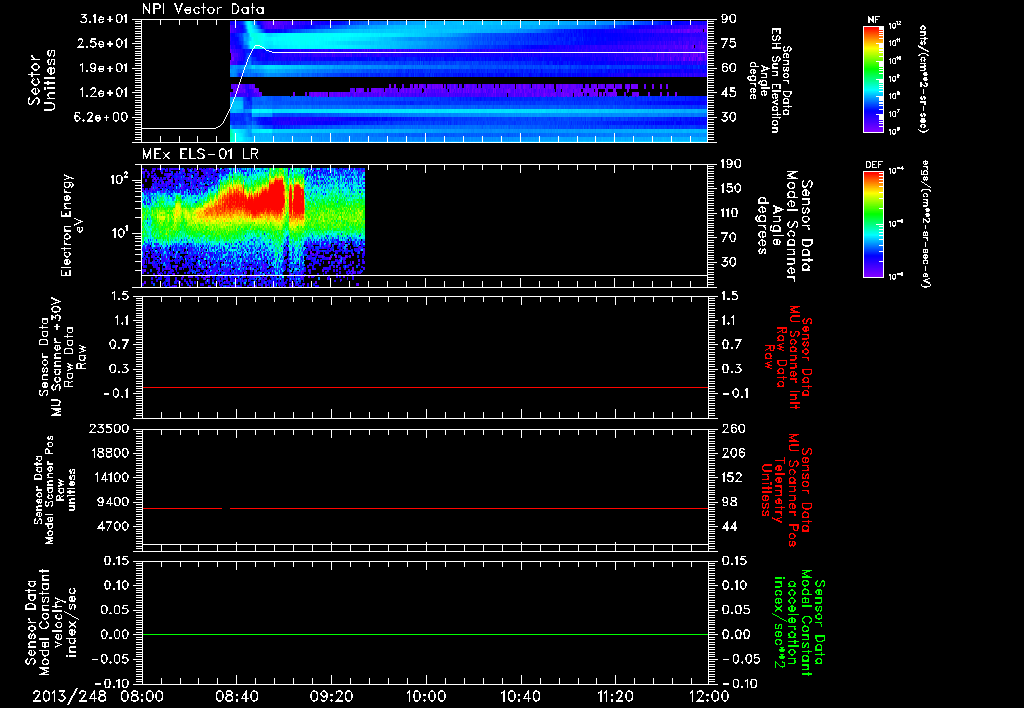Click the "11:20" time tick label
The image size is (1024, 708).
[615, 696]
